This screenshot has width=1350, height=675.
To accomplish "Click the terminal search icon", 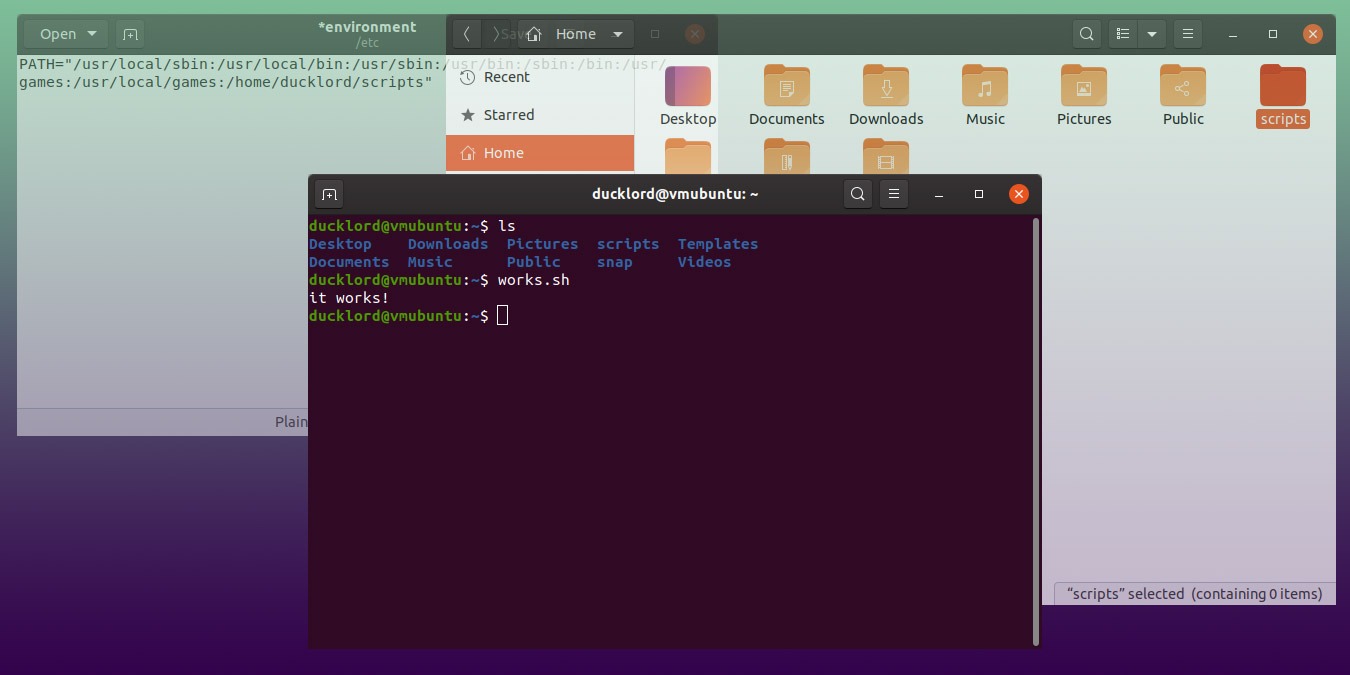I will 857,195.
